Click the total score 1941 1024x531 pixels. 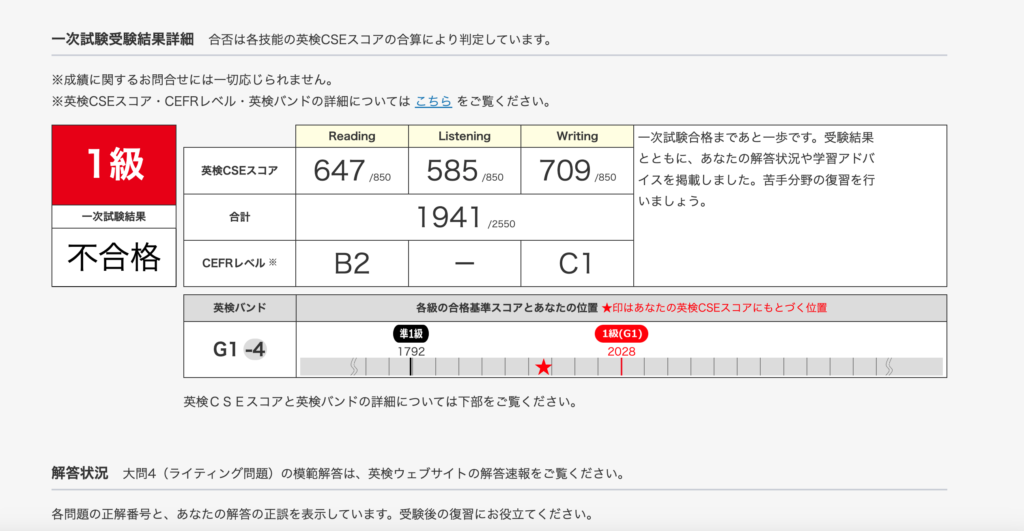coord(450,217)
